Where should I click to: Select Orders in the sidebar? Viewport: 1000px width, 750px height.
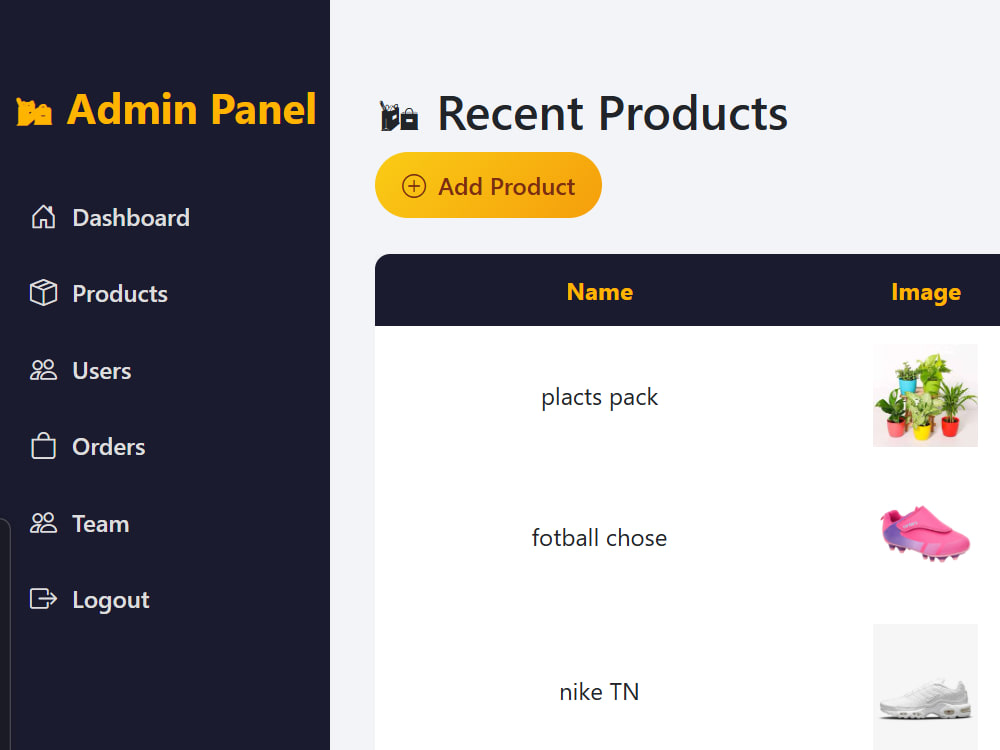click(108, 446)
